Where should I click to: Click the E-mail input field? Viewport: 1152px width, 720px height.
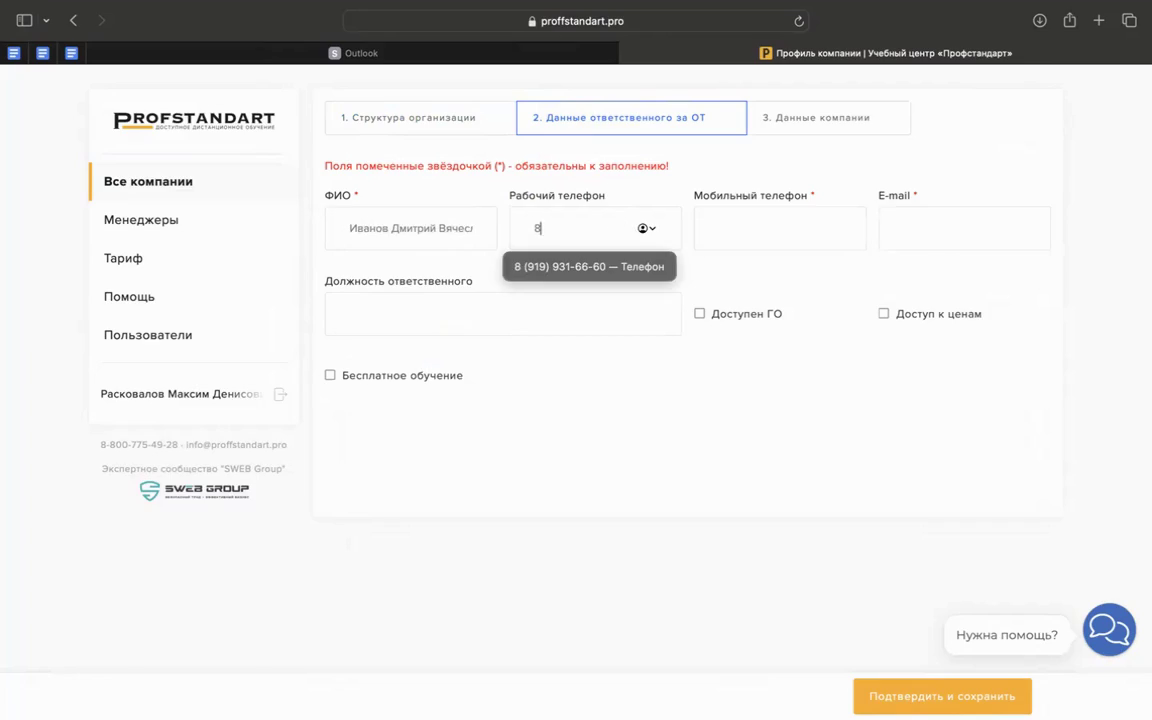pyautogui.click(x=965, y=228)
